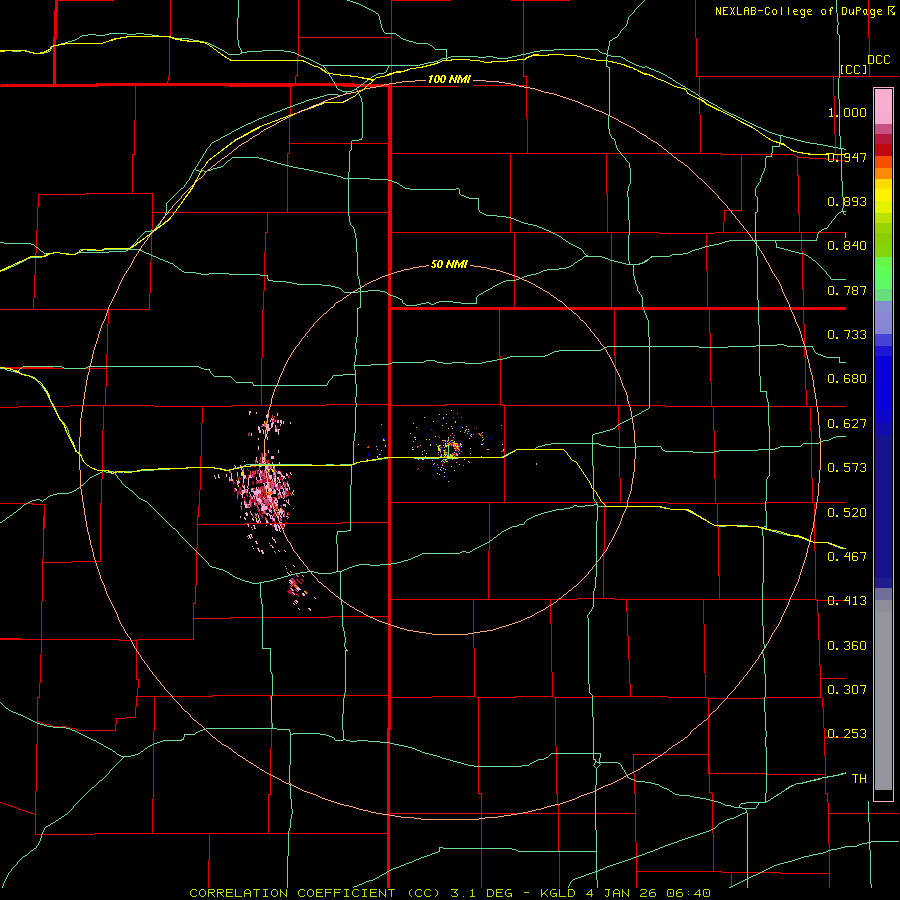Click the [CC] units label
Viewport: 900px width, 900px height.
854,69
